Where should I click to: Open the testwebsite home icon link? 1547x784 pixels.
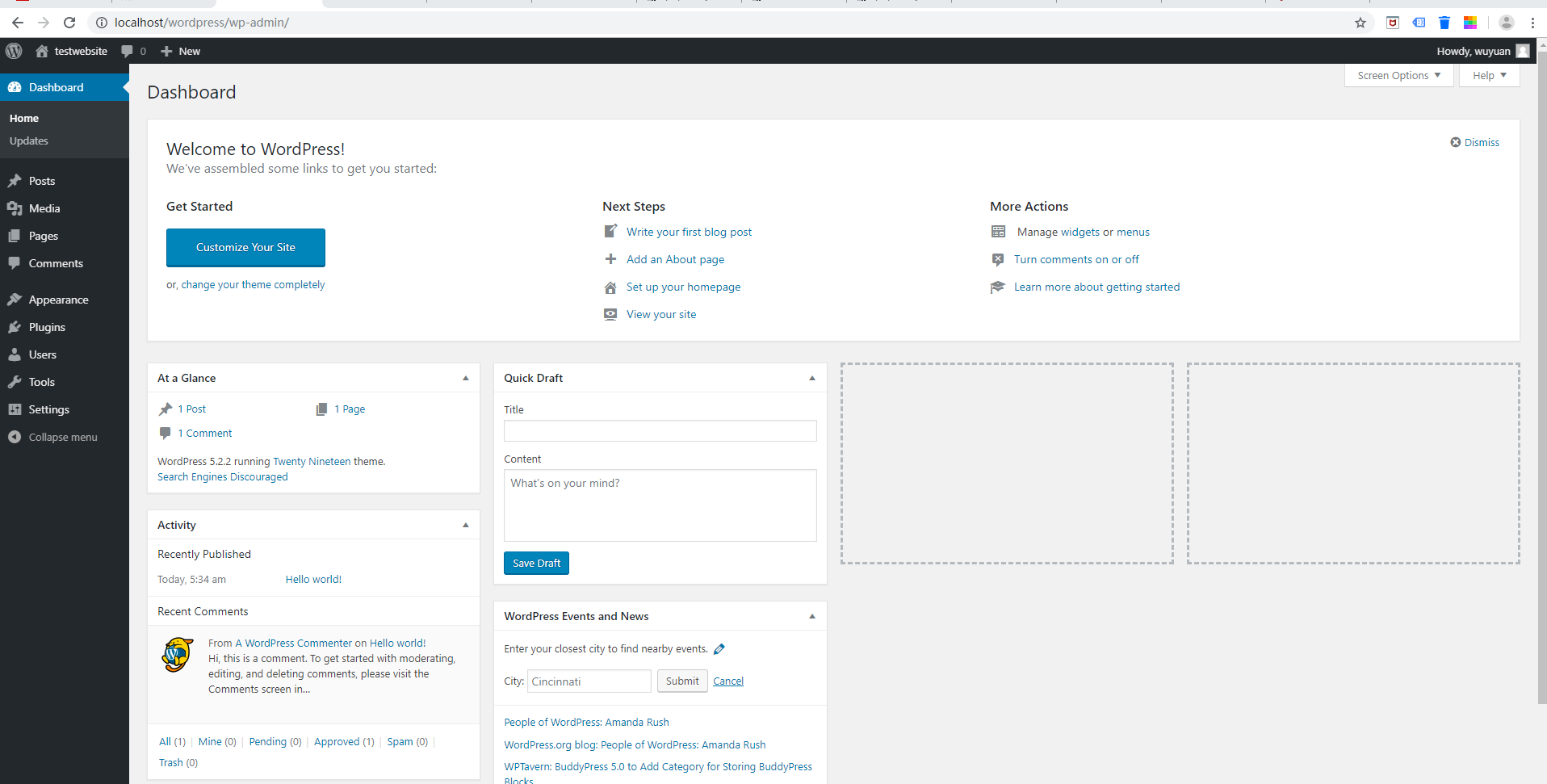pyautogui.click(x=42, y=51)
